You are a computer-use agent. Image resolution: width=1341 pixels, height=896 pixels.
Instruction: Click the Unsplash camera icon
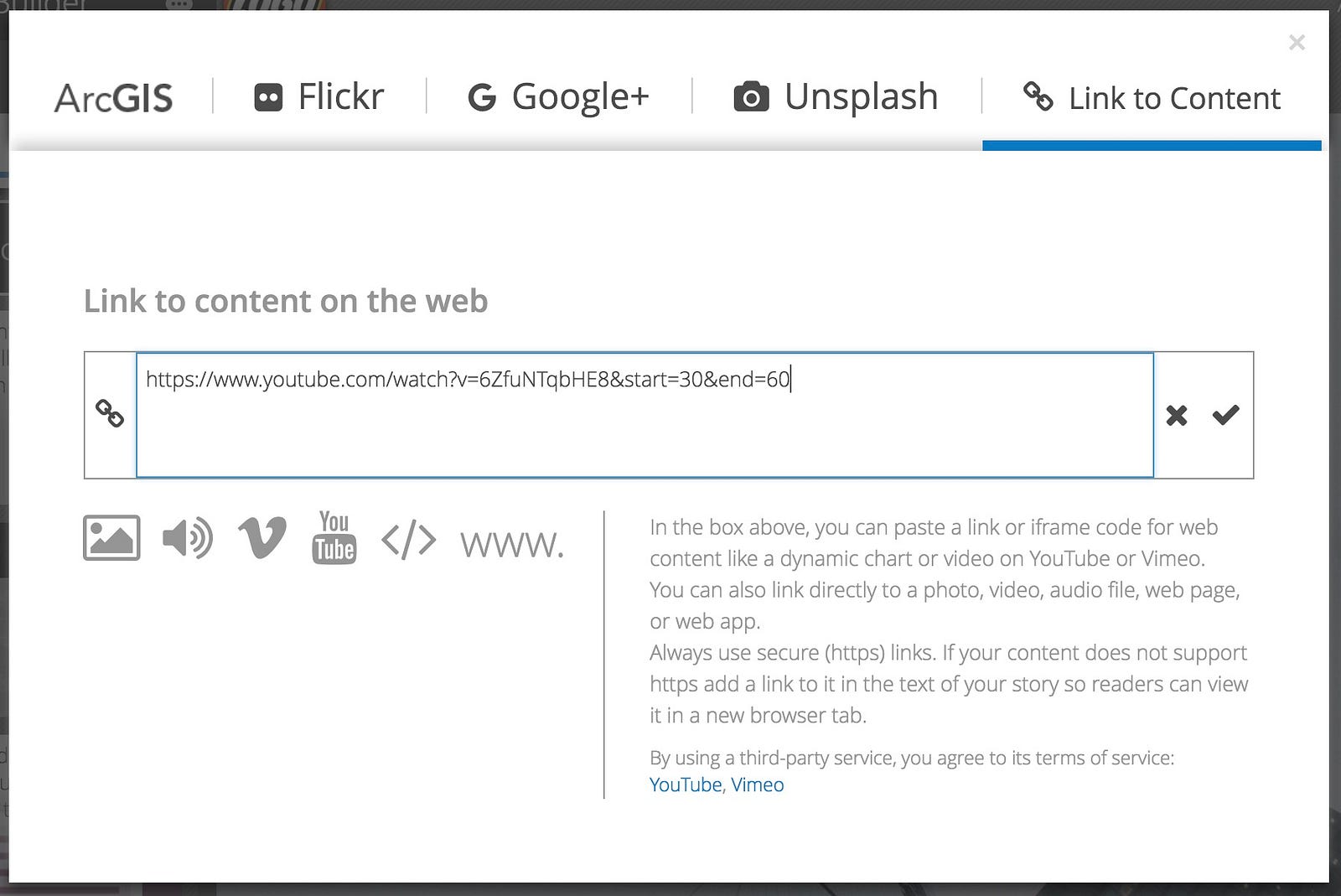pyautogui.click(x=751, y=97)
